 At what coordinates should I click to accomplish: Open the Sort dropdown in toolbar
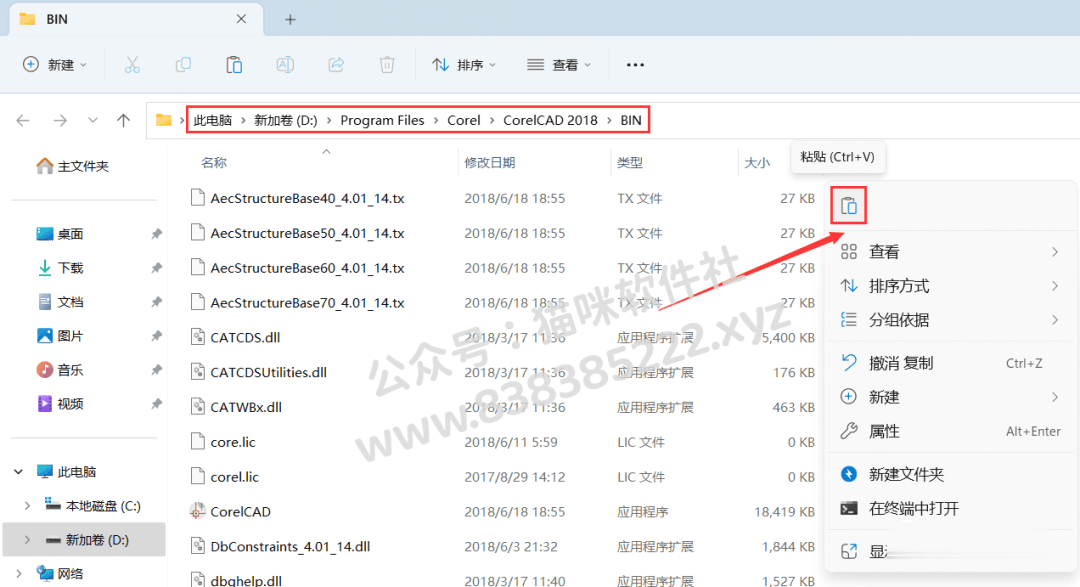[x=464, y=65]
